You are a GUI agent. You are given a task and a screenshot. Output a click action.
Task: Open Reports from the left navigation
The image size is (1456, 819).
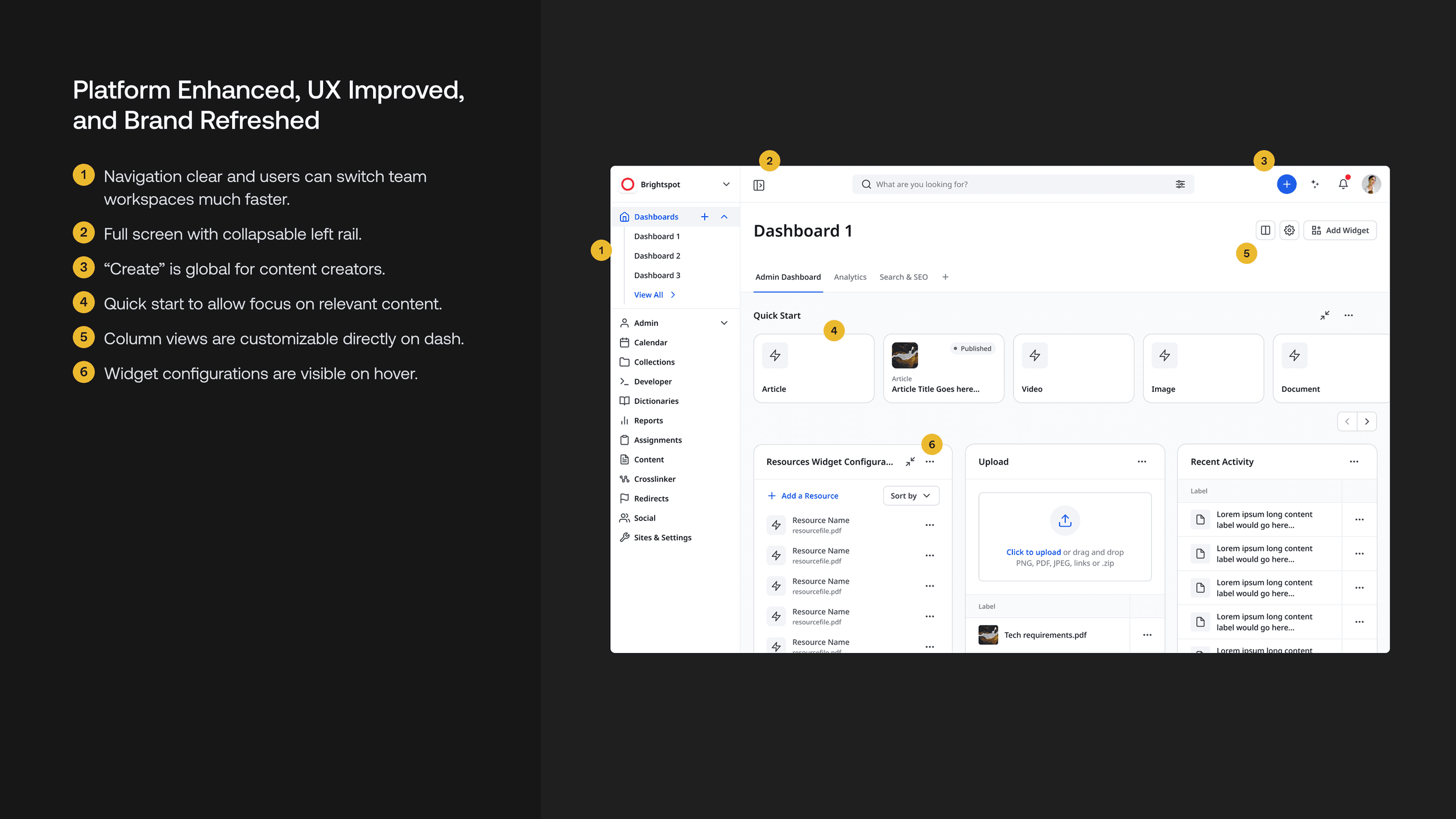click(x=648, y=420)
